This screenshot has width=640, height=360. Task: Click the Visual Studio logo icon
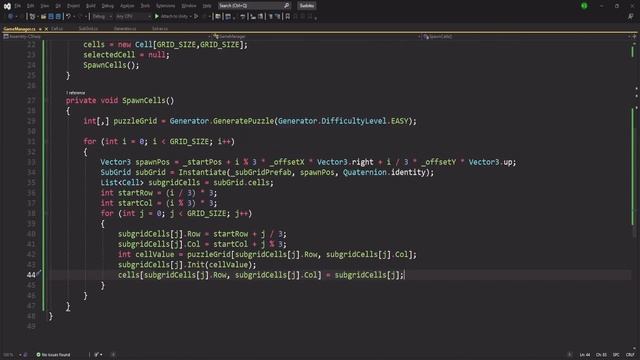click(x=7, y=6)
